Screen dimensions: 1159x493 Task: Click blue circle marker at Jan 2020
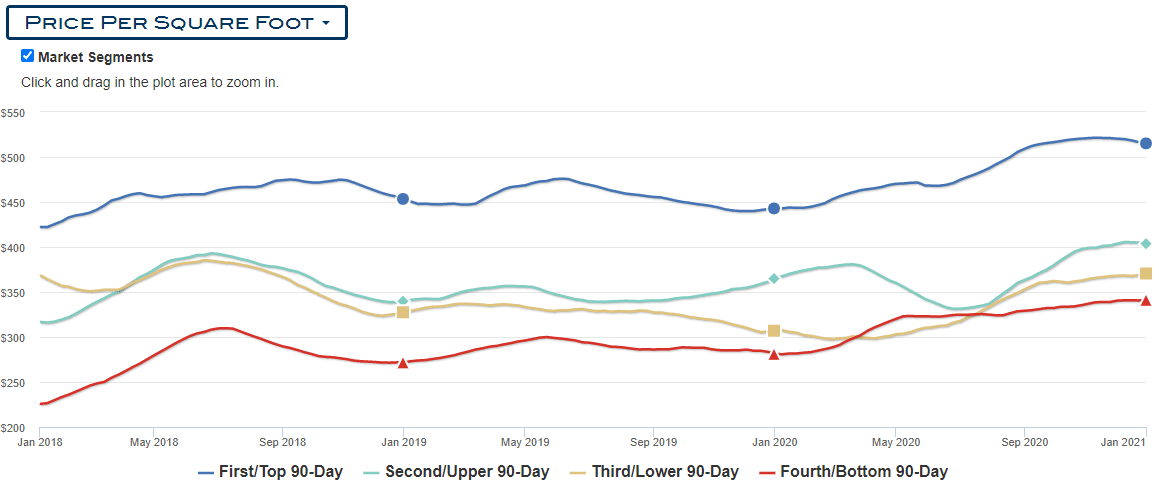(774, 208)
